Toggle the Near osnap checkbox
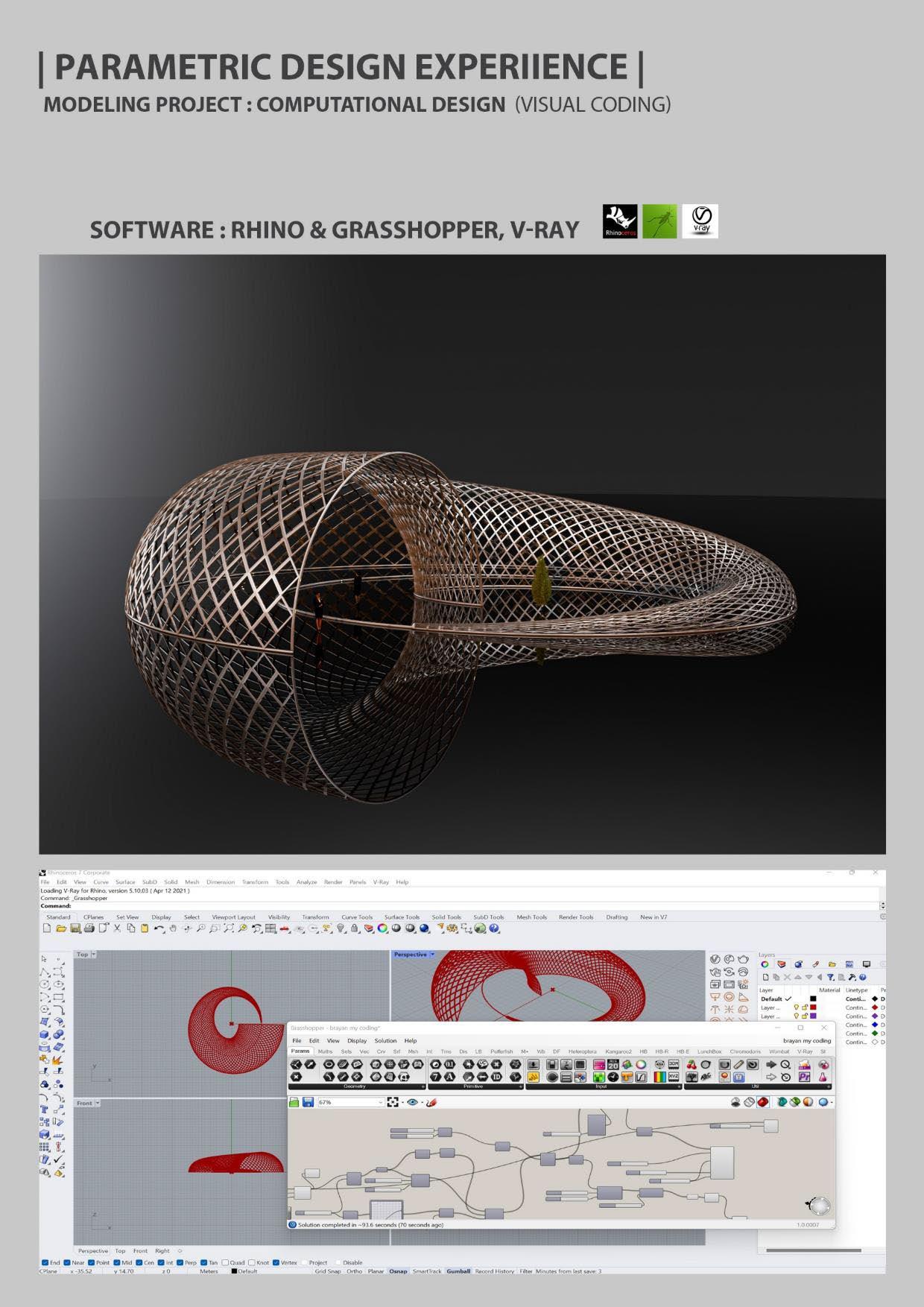This screenshot has width=924, height=1307. [x=67, y=1262]
